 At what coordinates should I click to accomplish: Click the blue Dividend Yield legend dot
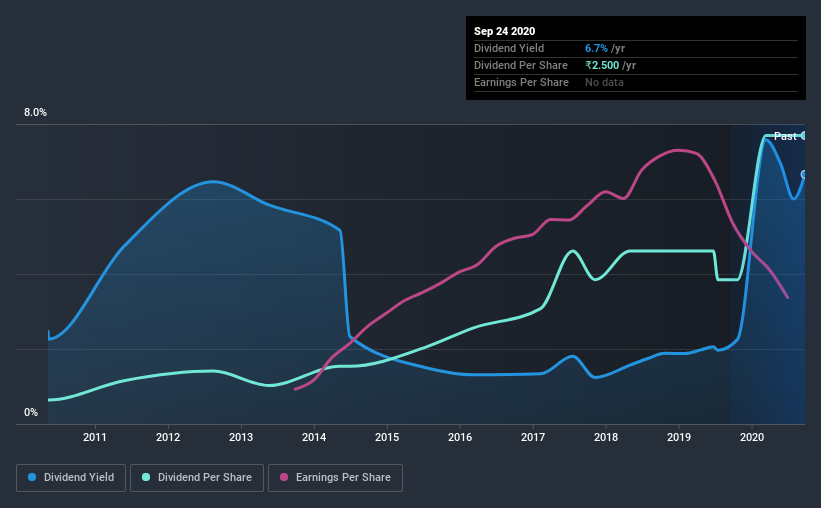point(32,477)
